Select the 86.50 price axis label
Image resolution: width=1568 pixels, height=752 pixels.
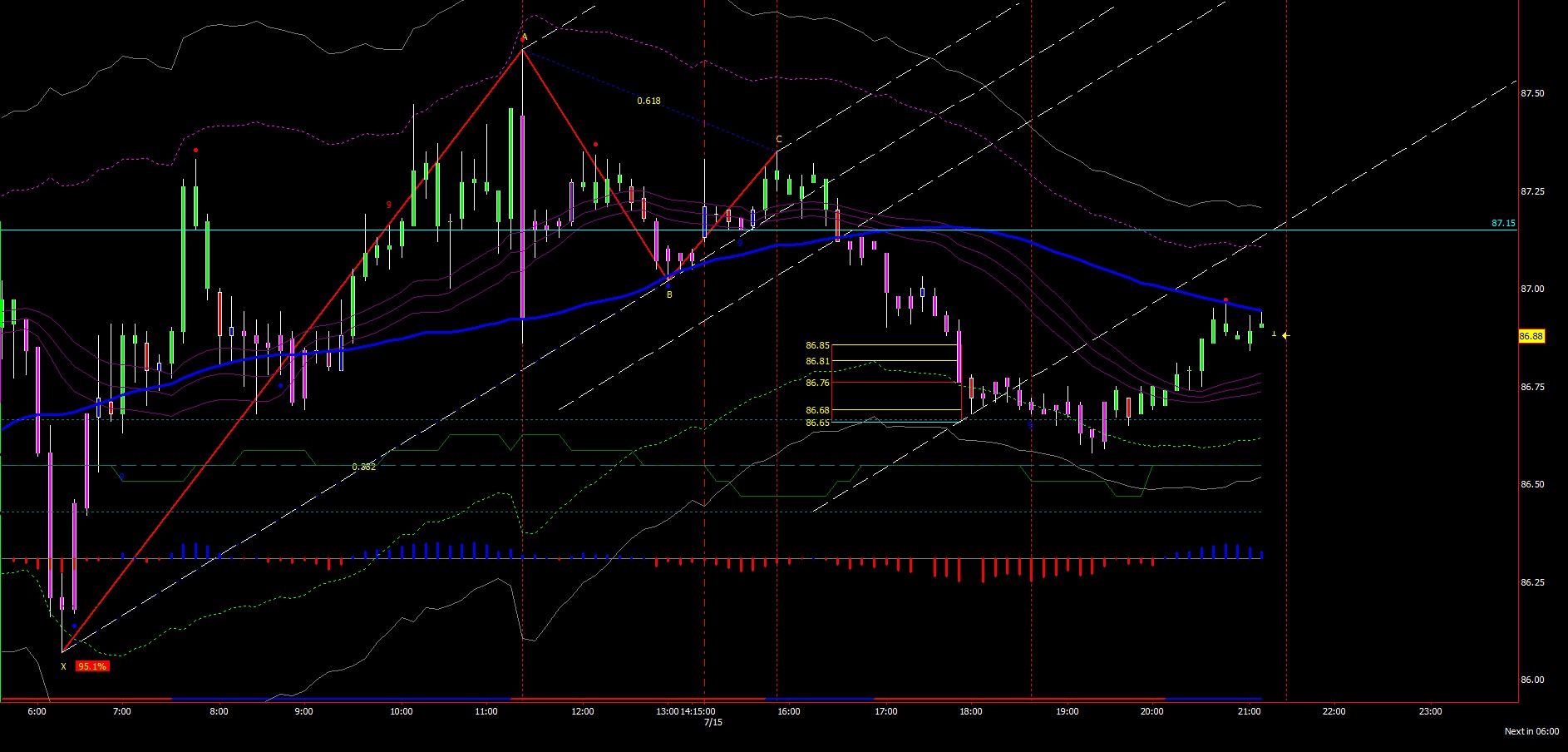(x=1532, y=484)
